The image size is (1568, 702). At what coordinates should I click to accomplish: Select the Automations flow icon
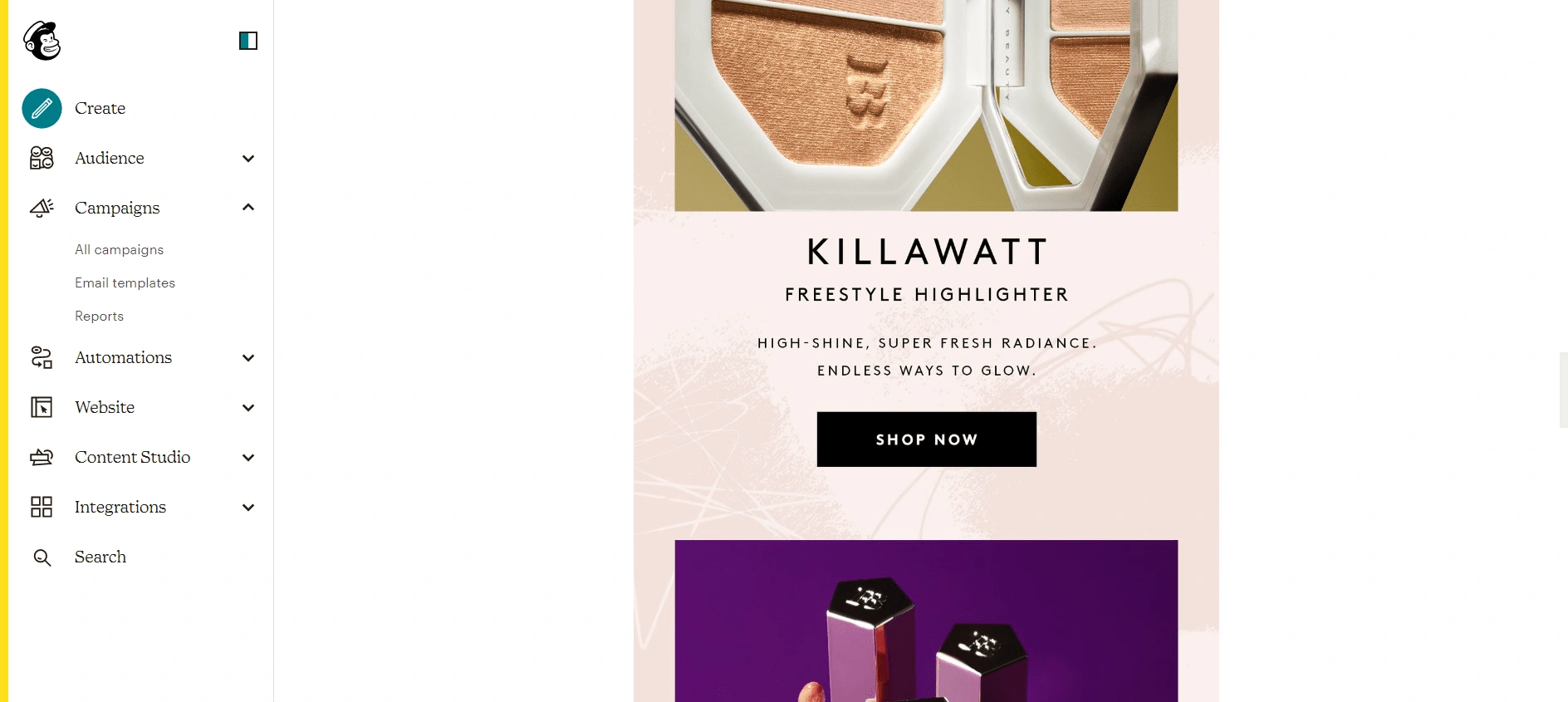[42, 357]
